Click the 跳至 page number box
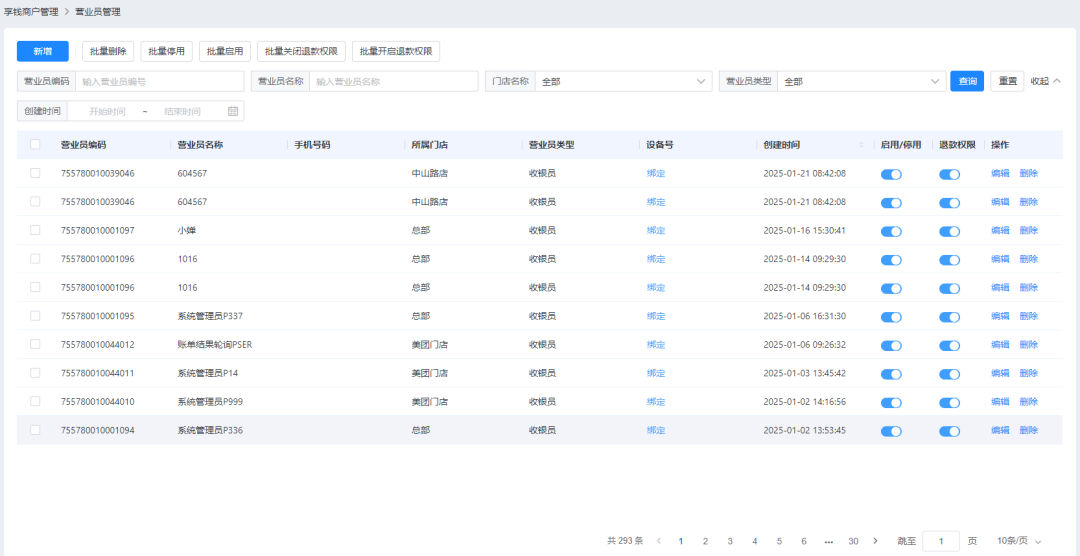 pyautogui.click(x=941, y=541)
